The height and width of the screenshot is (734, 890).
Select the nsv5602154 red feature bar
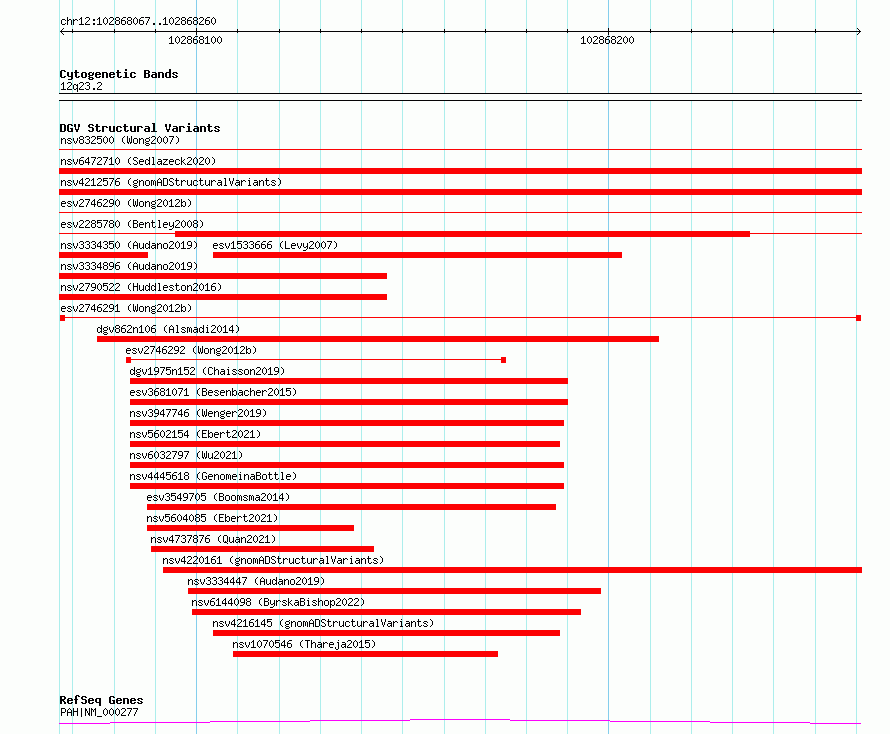(345, 444)
